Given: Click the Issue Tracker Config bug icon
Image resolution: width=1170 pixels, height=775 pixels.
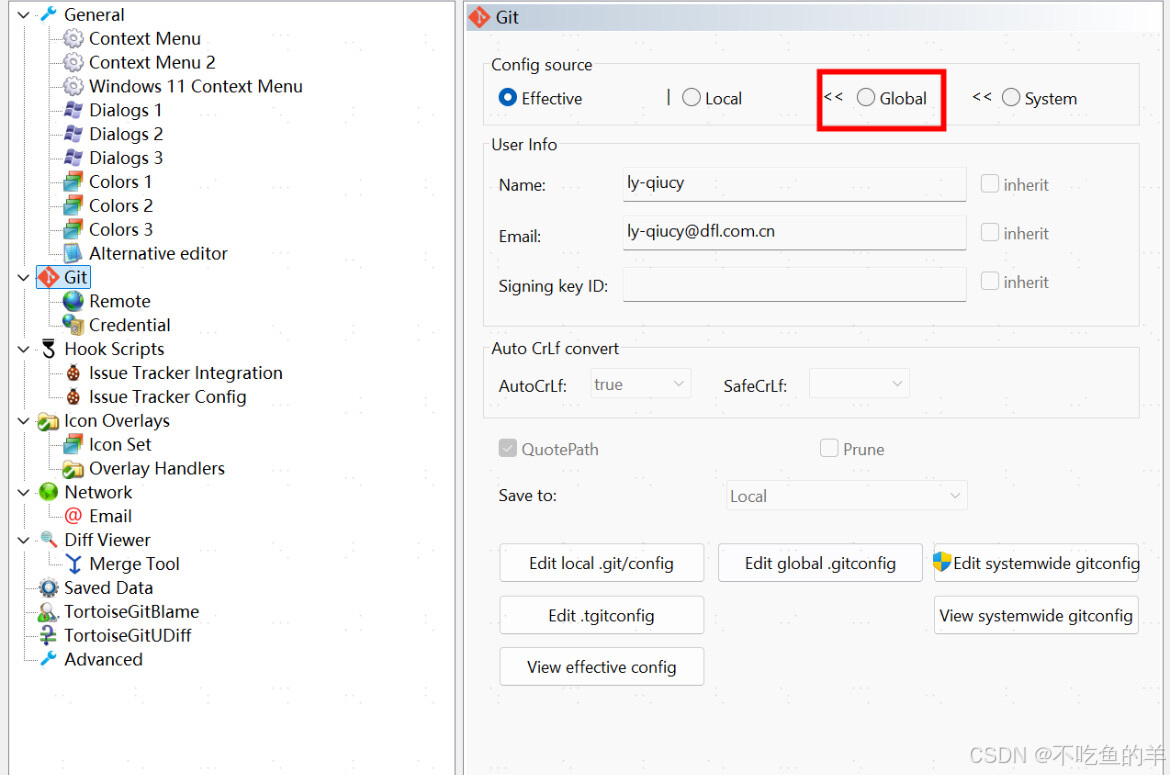Looking at the screenshot, I should tap(73, 396).
